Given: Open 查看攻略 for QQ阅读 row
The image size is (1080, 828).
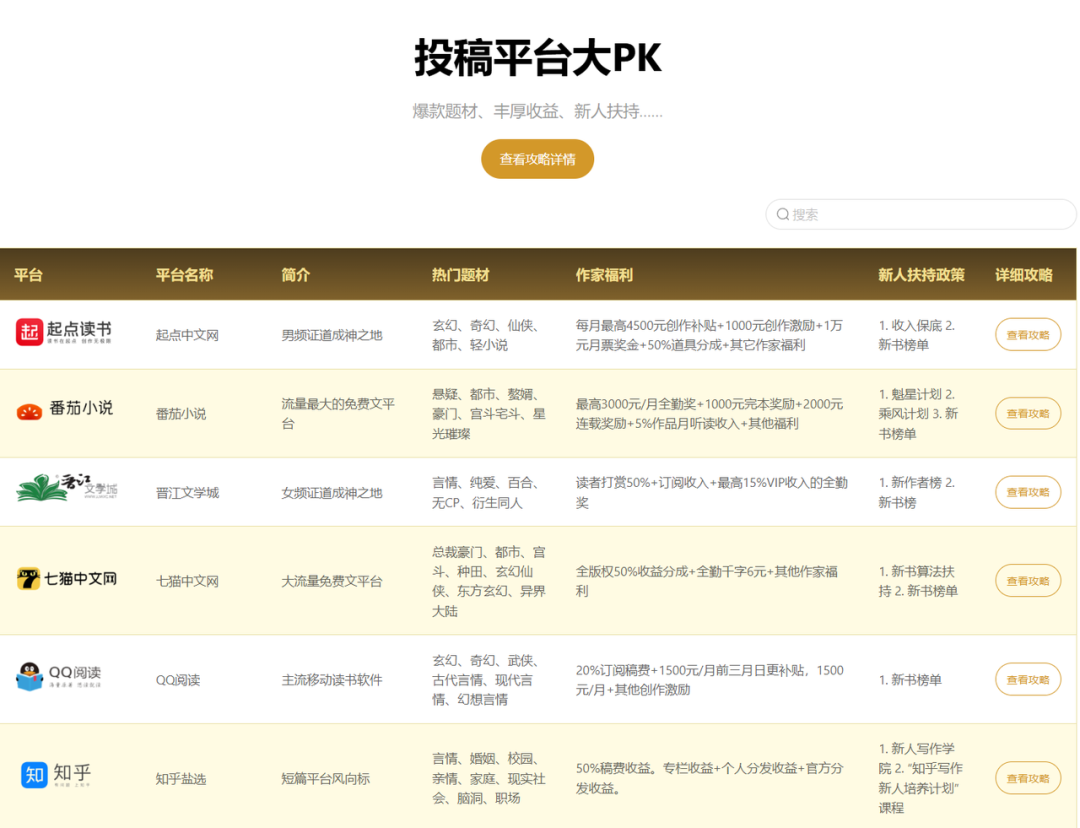Looking at the screenshot, I should coord(1028,679).
